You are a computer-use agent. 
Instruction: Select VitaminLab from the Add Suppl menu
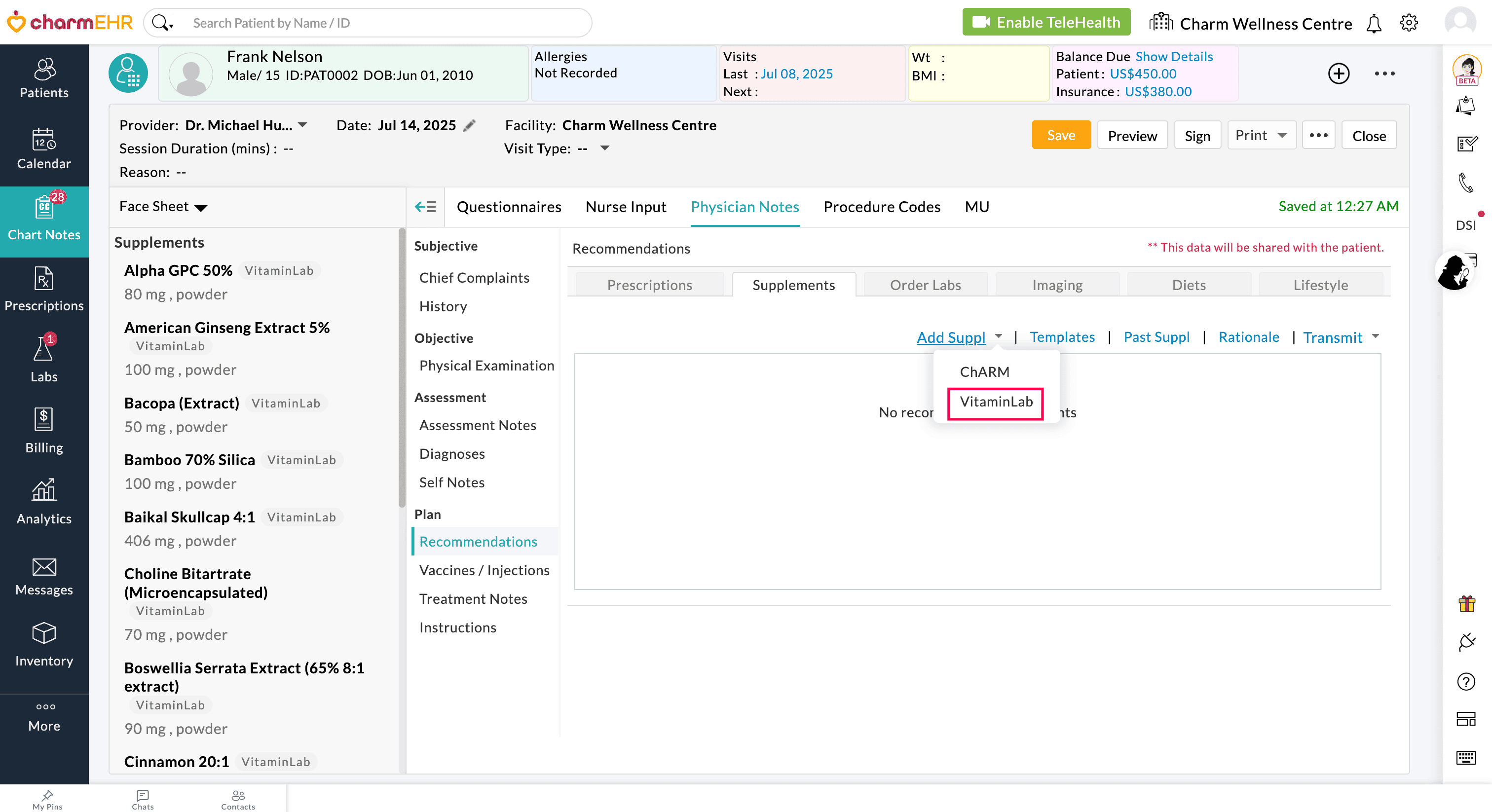995,402
